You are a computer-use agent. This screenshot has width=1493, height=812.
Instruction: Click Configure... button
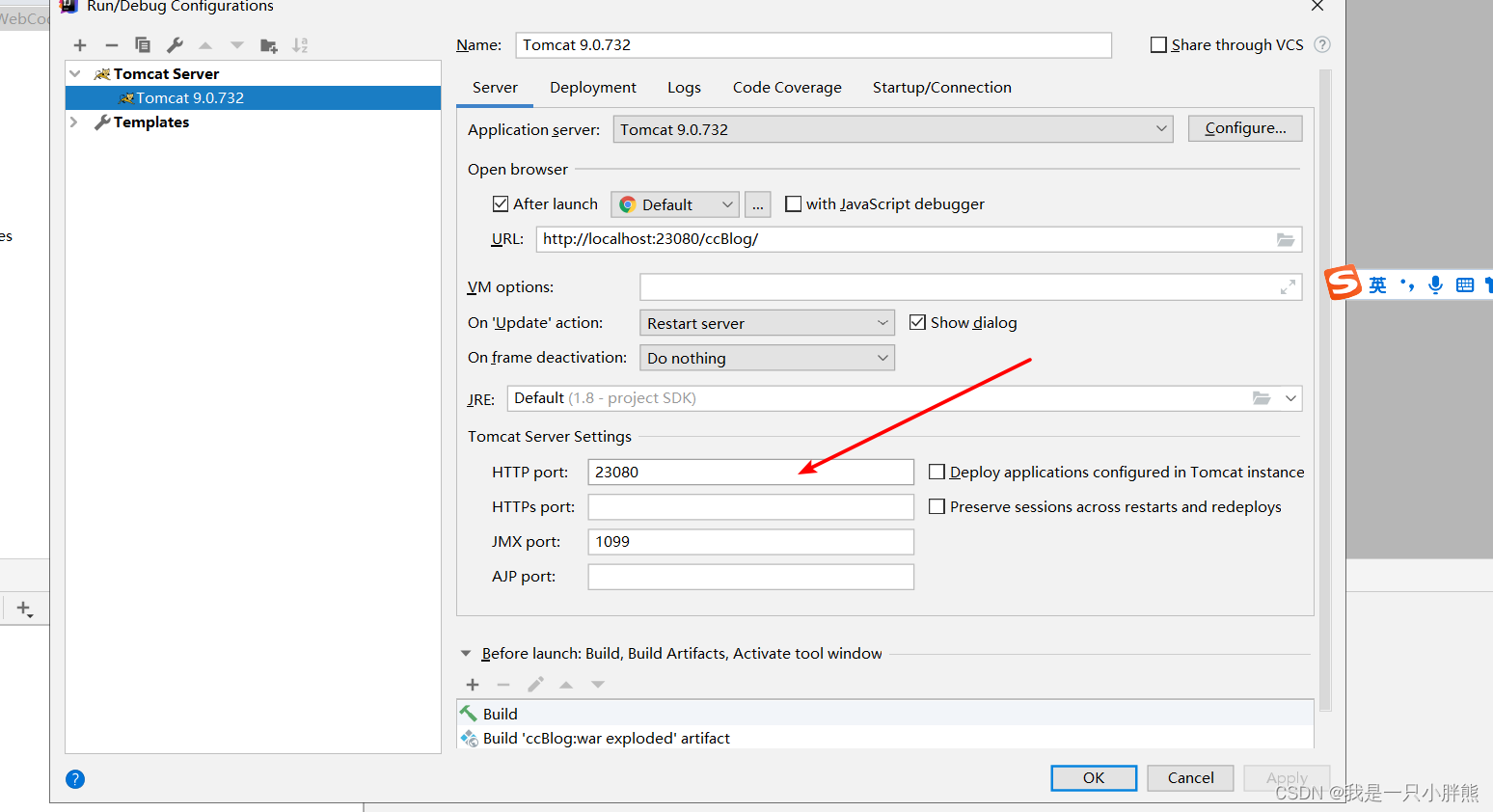pos(1245,128)
